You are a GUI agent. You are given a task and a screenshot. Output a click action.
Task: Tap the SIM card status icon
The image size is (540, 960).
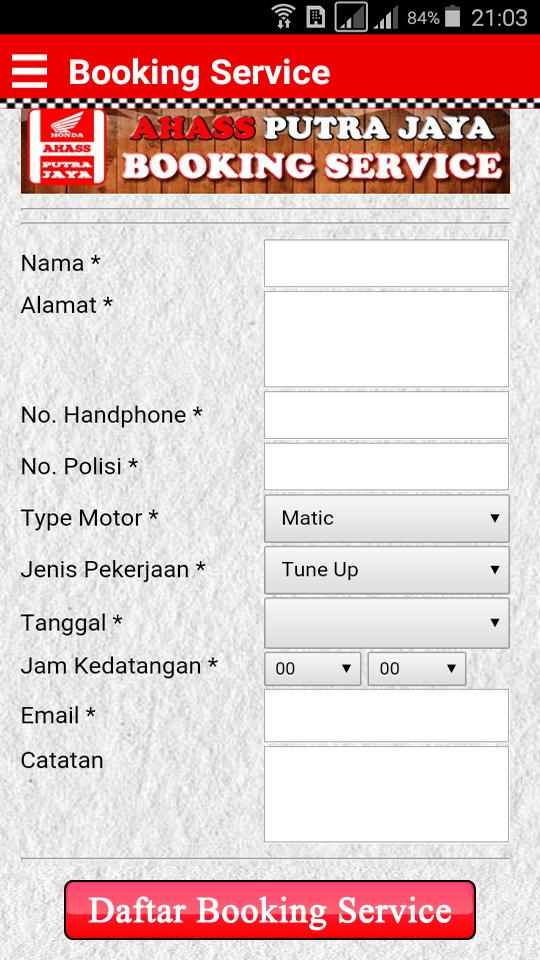pyautogui.click(x=315, y=17)
